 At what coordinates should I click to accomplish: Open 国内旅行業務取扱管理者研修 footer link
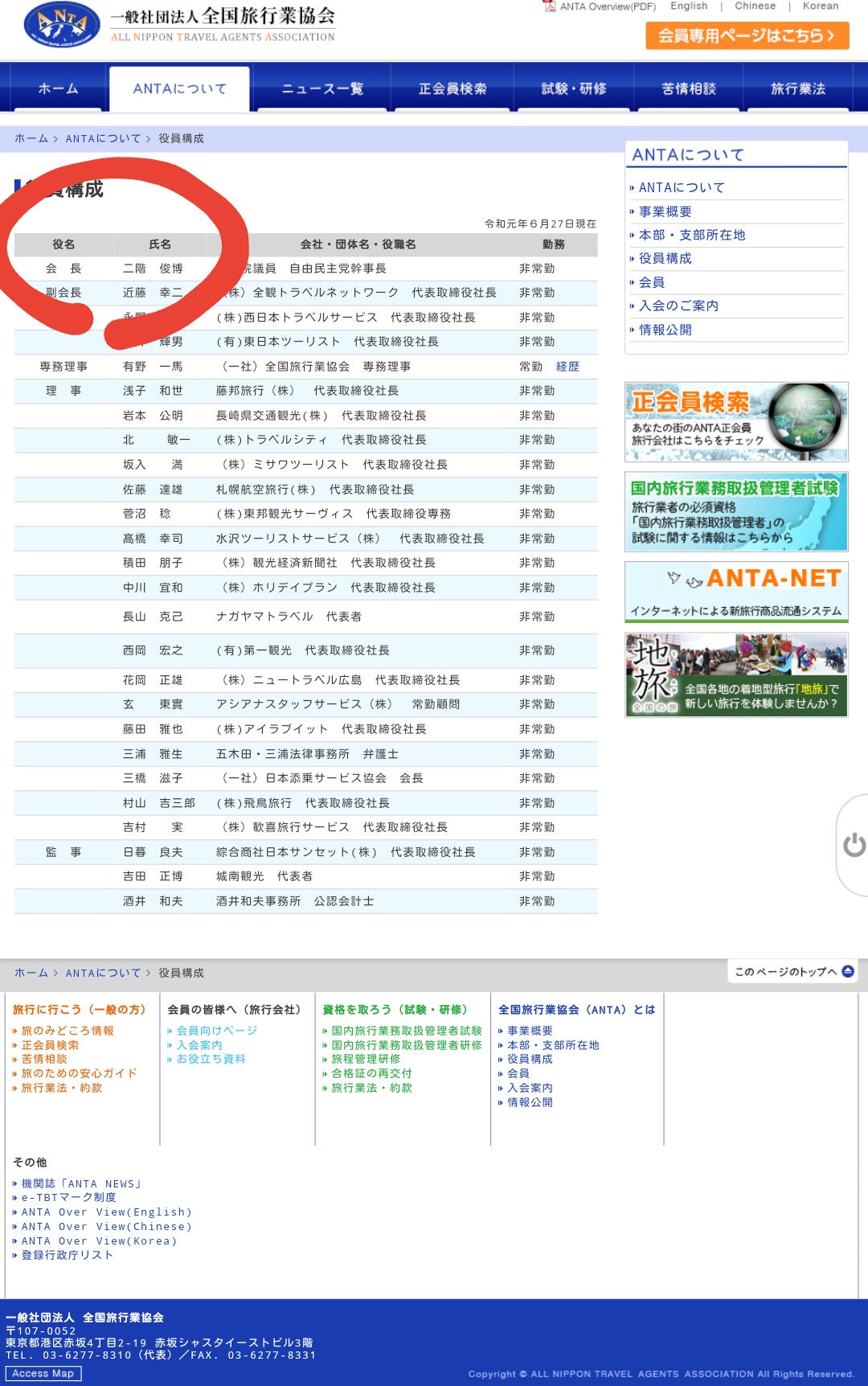click(x=407, y=1045)
